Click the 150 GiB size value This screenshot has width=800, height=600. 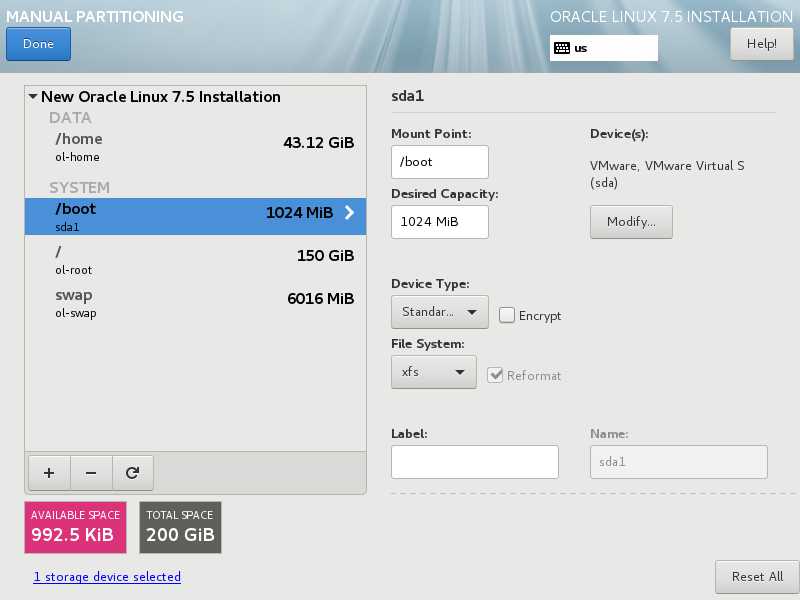(x=326, y=255)
